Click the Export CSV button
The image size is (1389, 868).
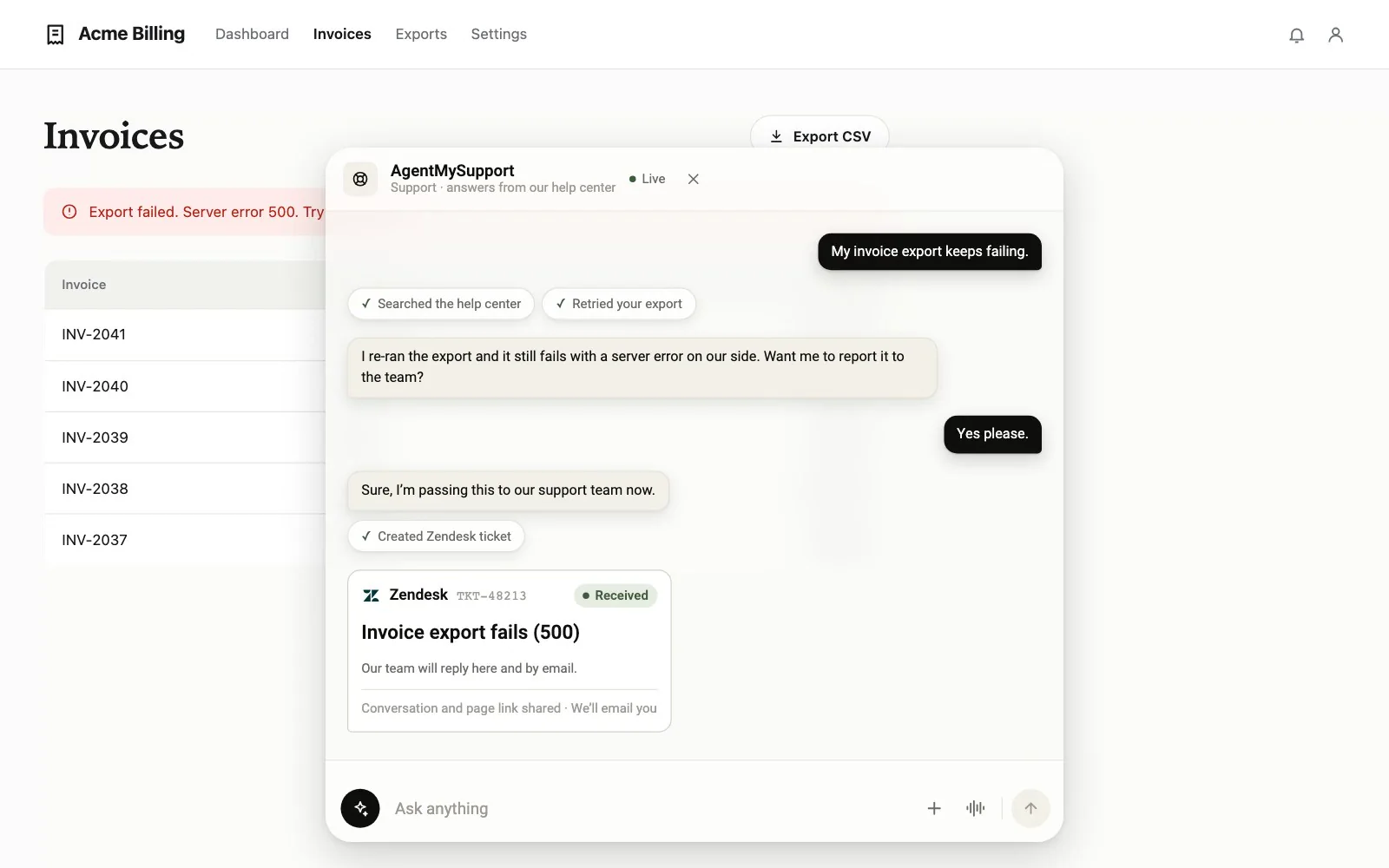(820, 136)
